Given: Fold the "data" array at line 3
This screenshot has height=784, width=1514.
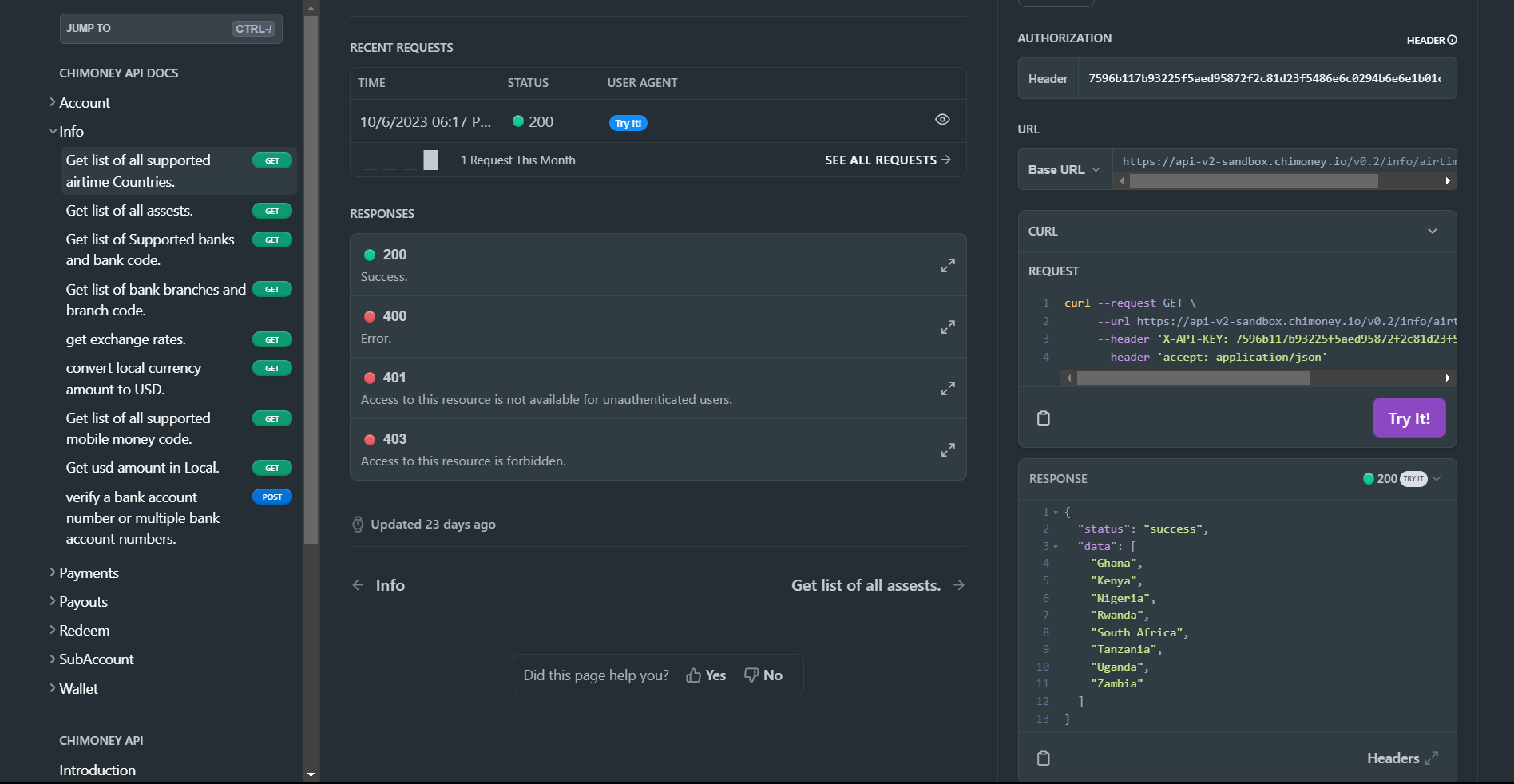Looking at the screenshot, I should (1056, 547).
